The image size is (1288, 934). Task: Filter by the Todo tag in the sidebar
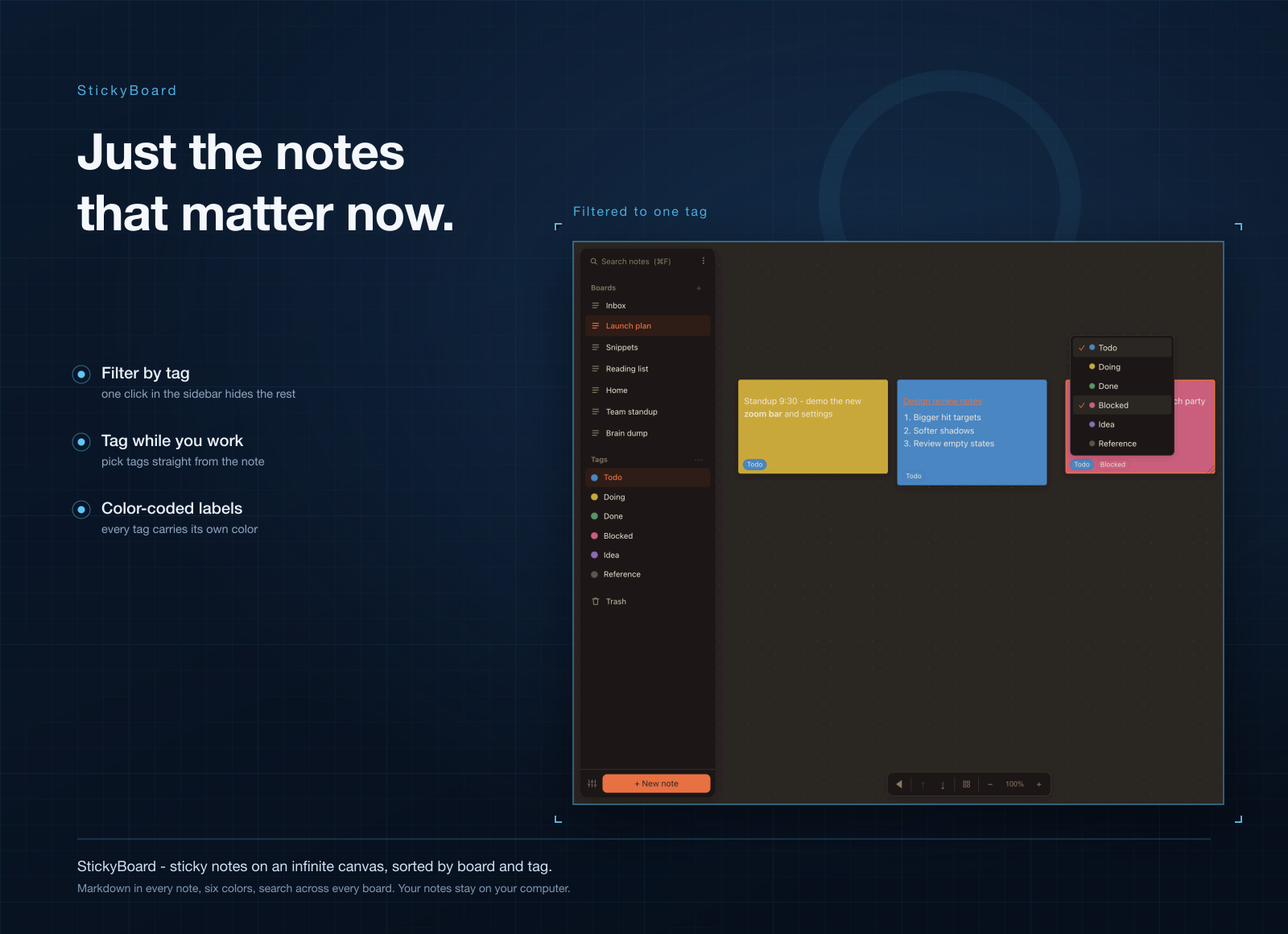tap(647, 477)
